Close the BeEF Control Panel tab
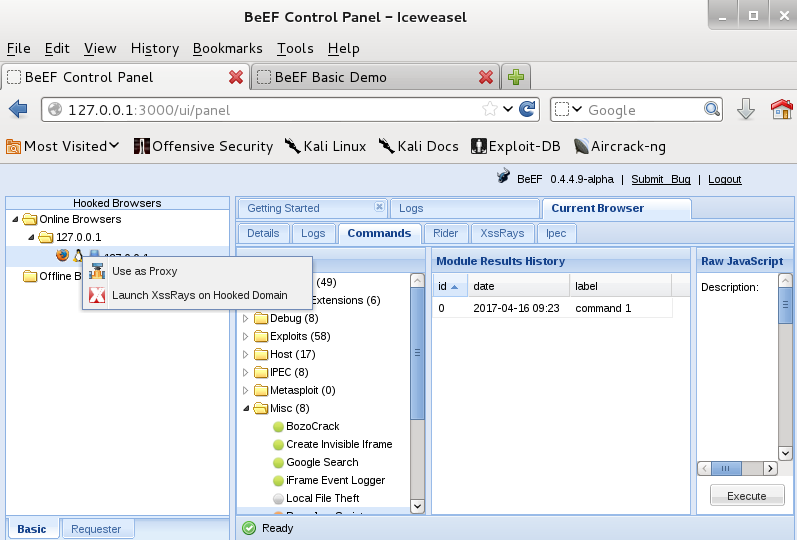Viewport: 797px width, 540px height. coord(236,77)
